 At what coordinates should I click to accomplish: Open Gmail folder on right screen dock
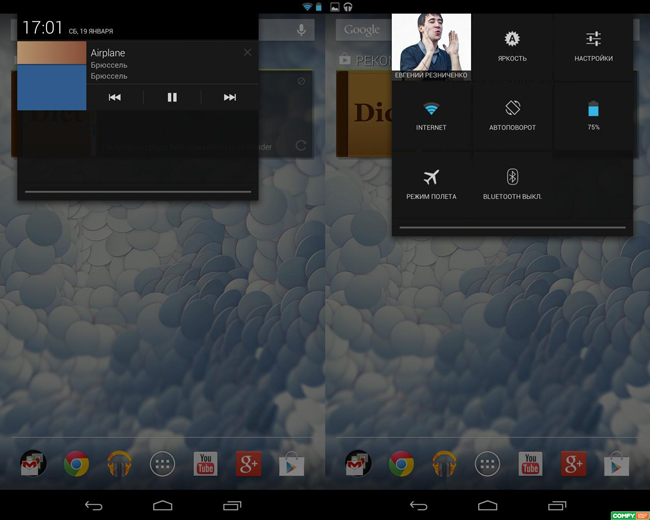tap(358, 464)
